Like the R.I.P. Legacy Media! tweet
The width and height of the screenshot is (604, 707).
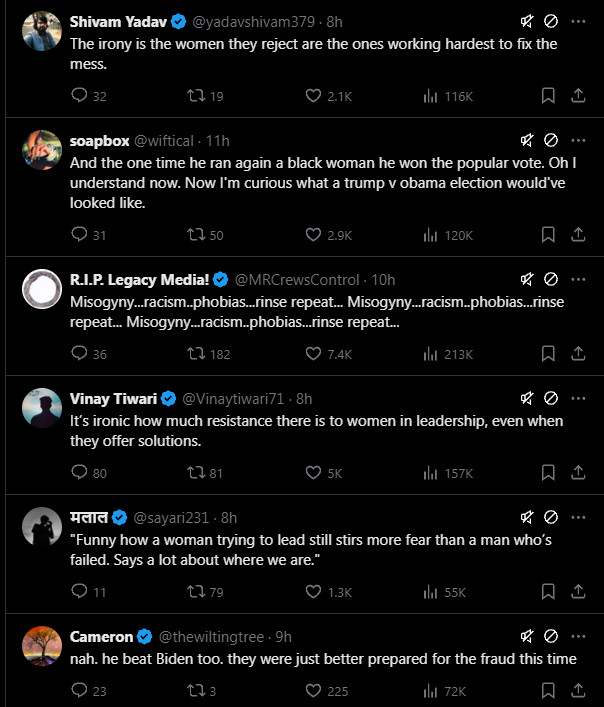(313, 353)
